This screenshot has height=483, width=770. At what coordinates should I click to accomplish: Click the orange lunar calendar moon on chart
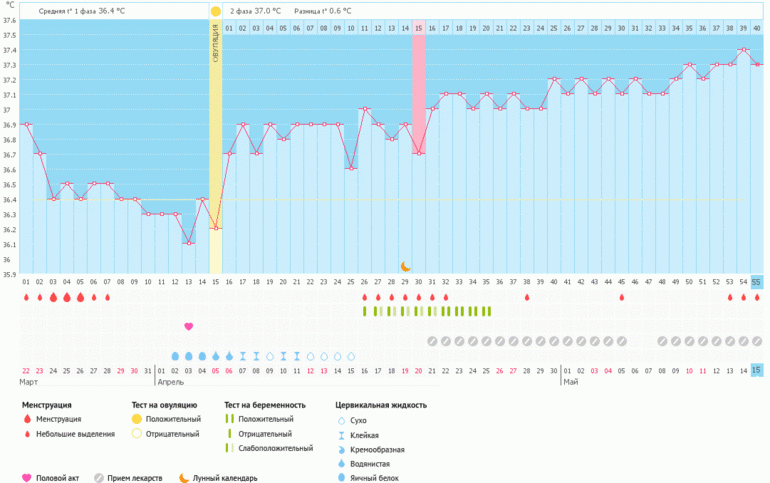coord(405,266)
